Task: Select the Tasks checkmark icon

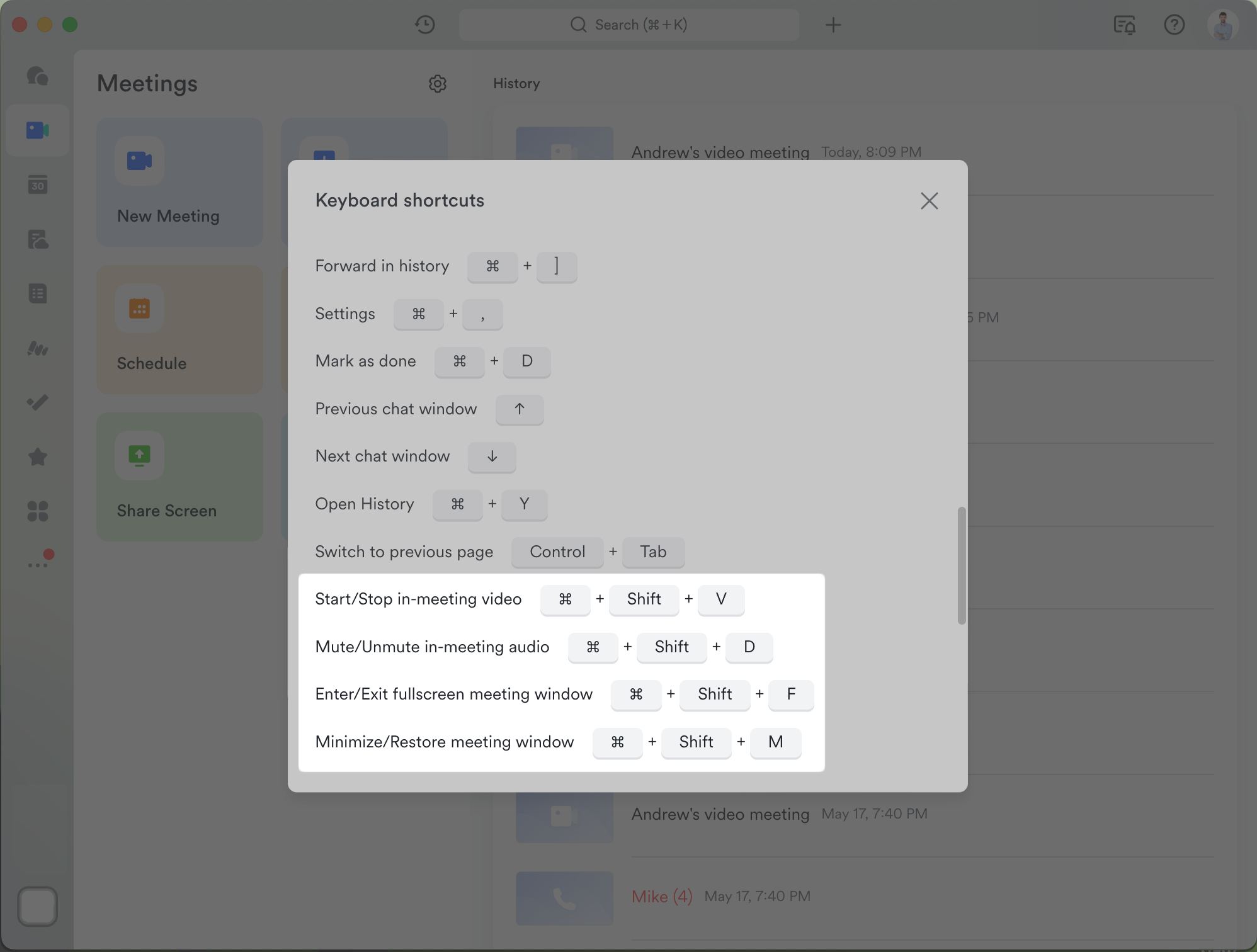Action: tap(38, 402)
